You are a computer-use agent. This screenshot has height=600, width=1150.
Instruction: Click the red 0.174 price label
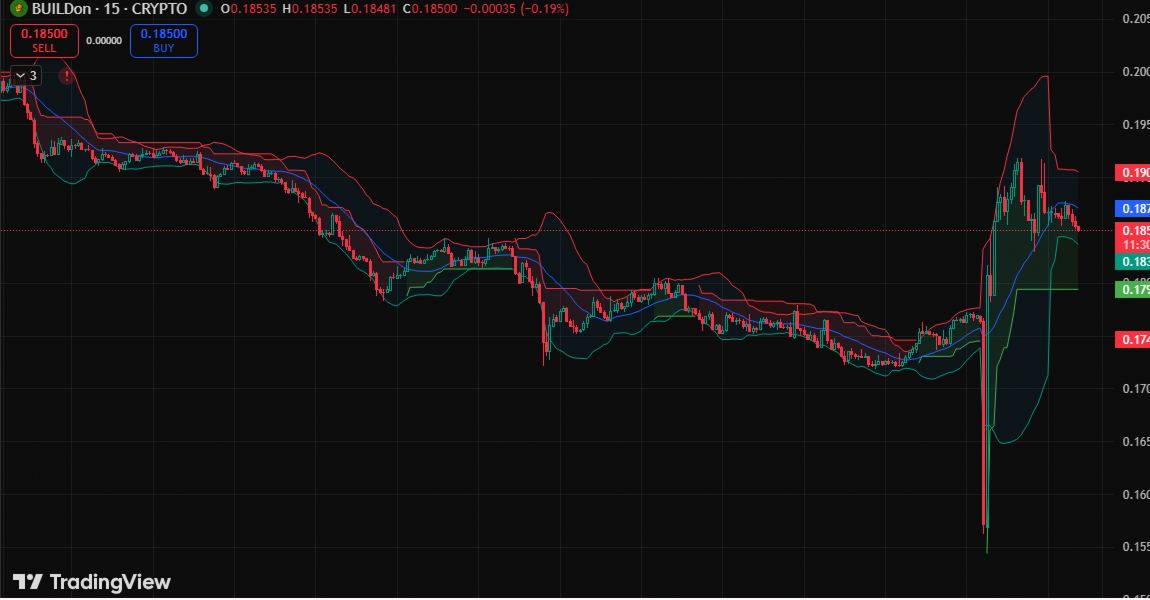point(1132,340)
